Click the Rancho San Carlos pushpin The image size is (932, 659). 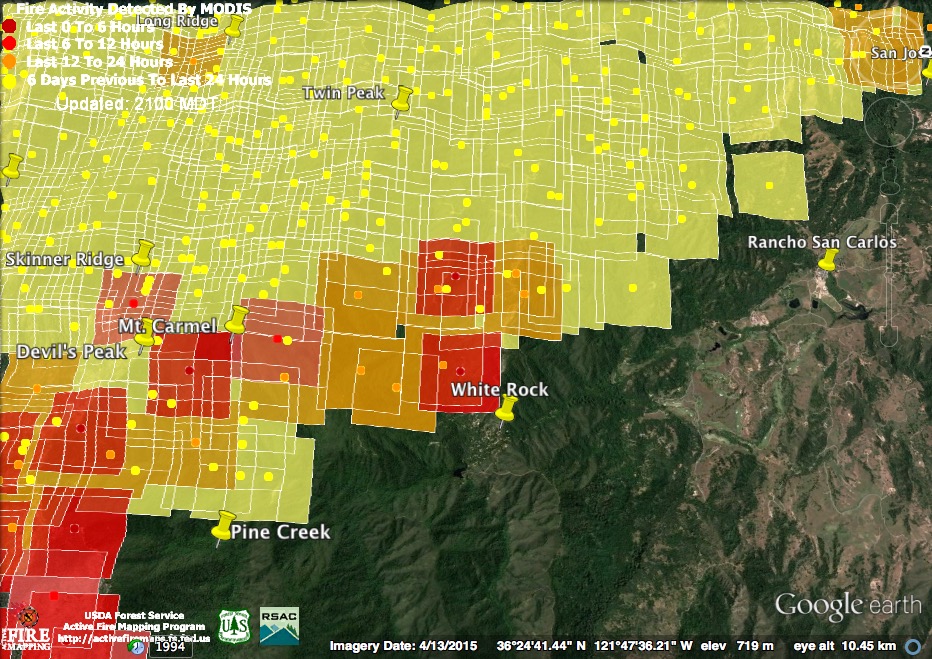tap(828, 260)
